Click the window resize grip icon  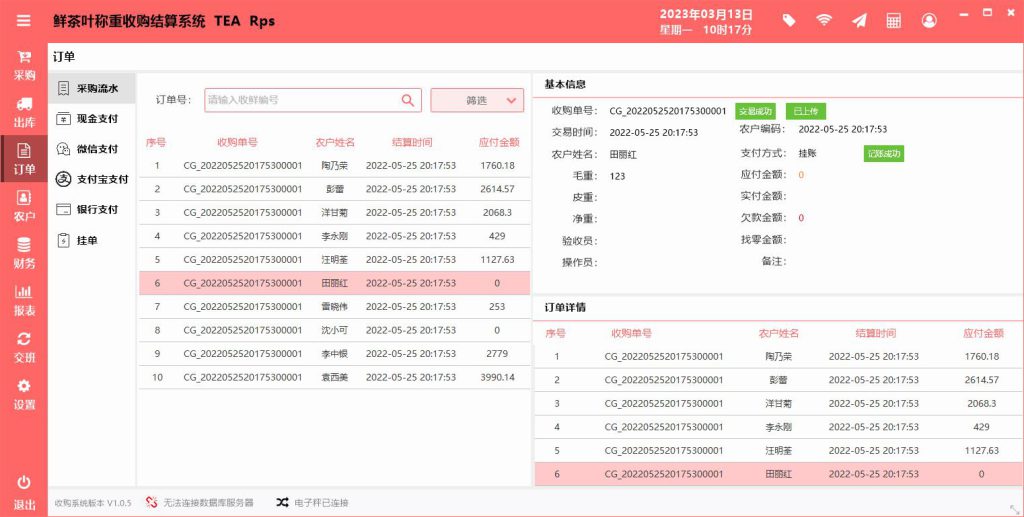tap(1014, 508)
